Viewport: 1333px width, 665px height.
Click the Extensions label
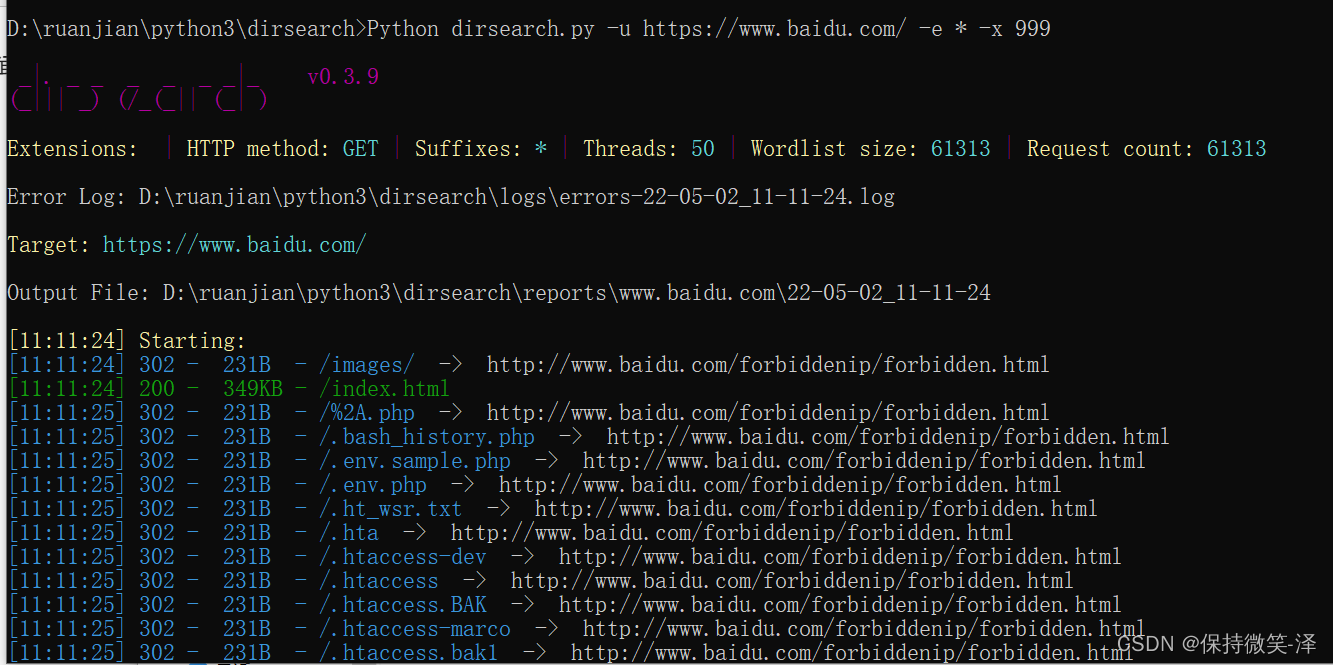tap(72, 149)
